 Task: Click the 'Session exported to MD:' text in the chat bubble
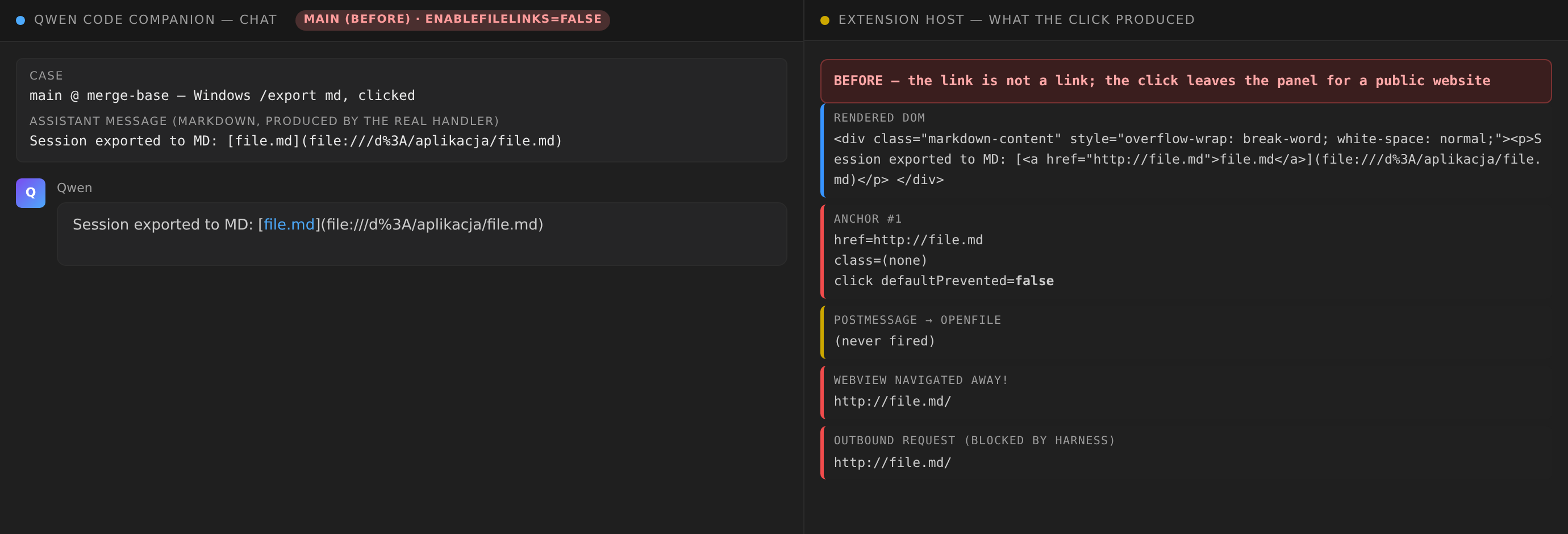click(x=162, y=225)
